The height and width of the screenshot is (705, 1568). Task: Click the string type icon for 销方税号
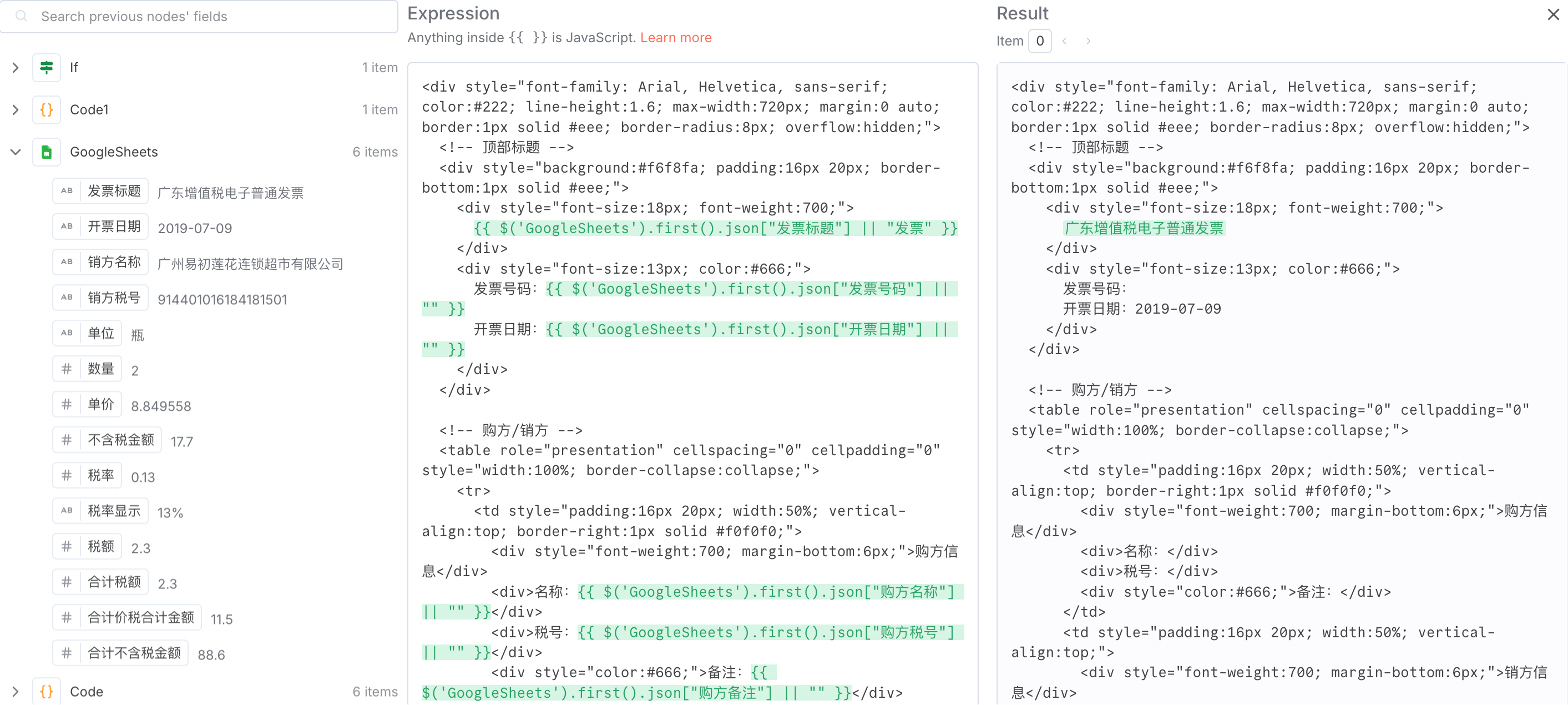67,298
